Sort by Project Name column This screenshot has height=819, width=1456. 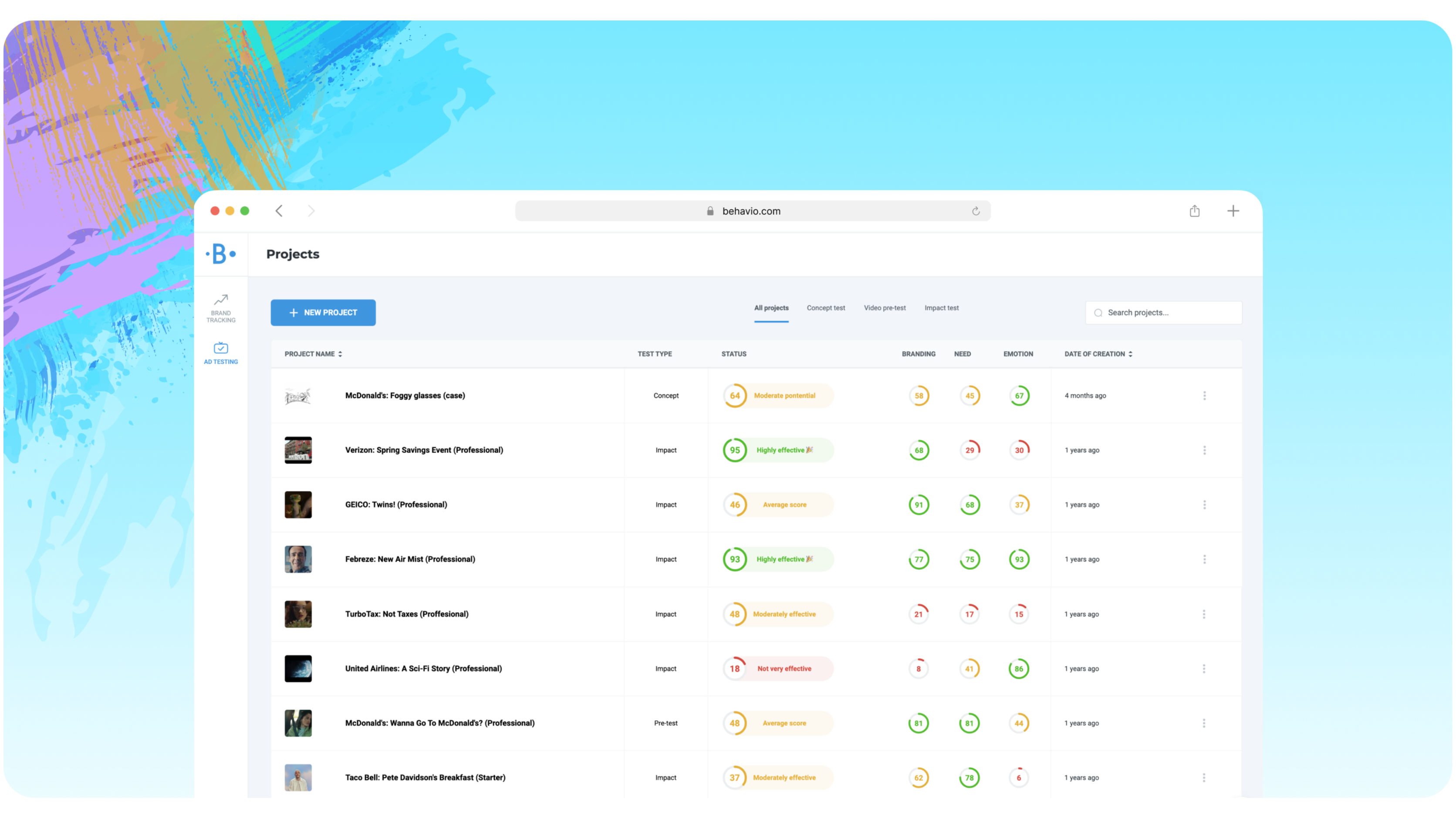tap(313, 354)
